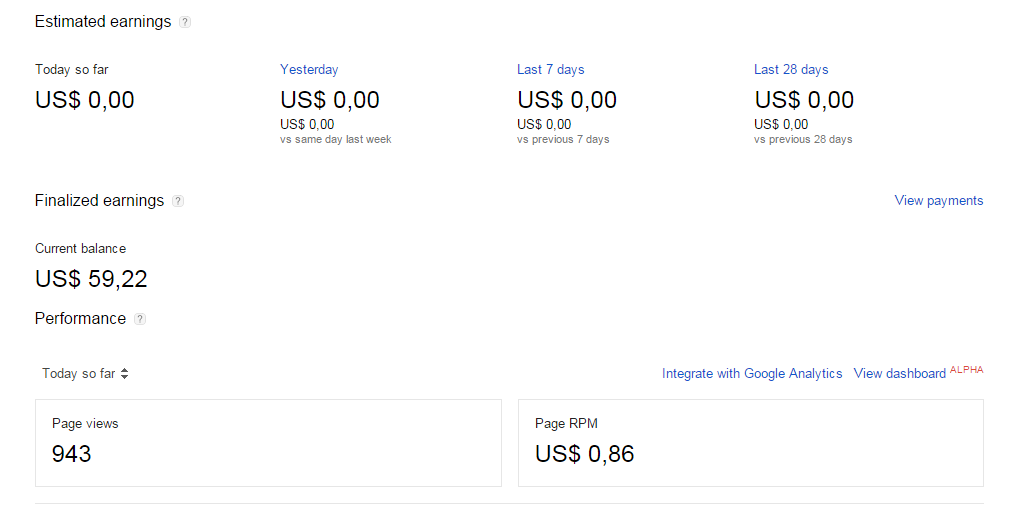Open the Last 28 days report link
Viewport: 1015px width, 510px height.
tap(791, 69)
